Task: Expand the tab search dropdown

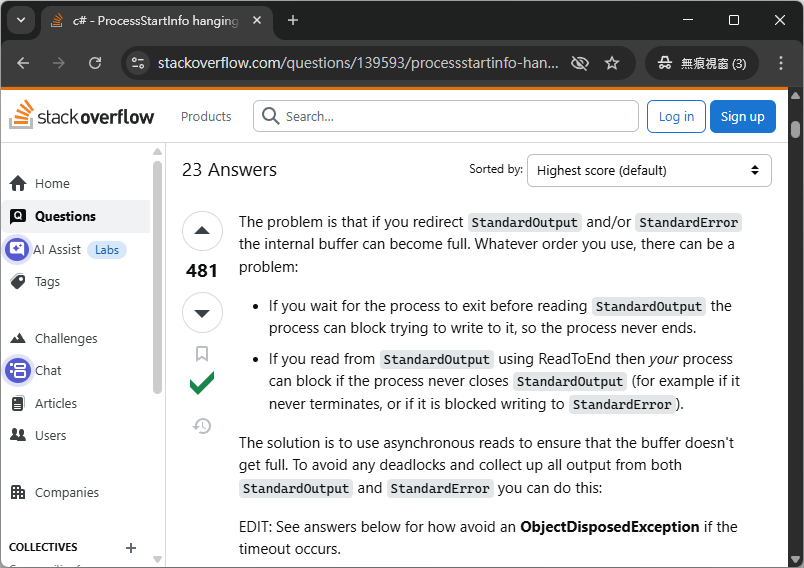Action: click(x=22, y=20)
